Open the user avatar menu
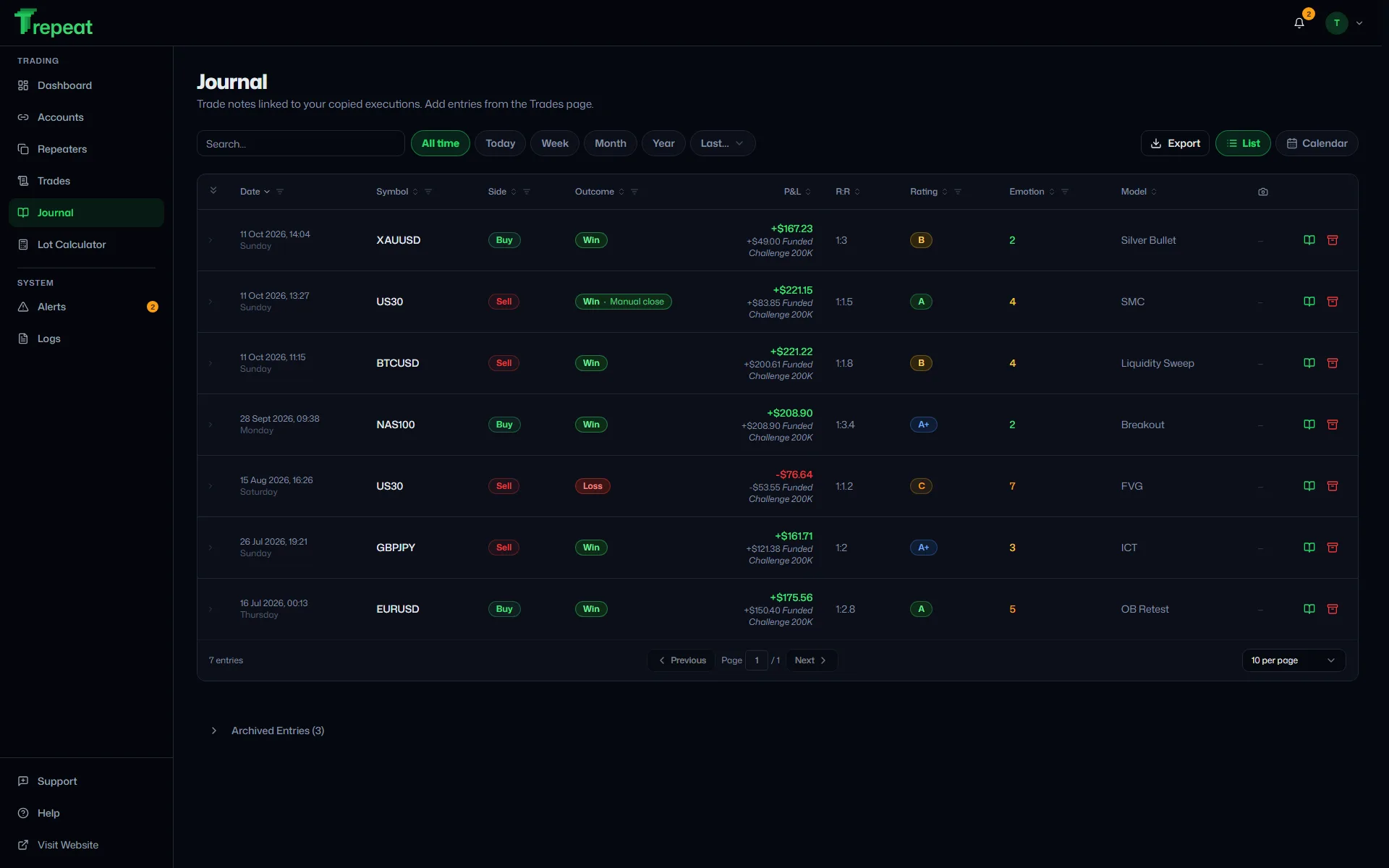This screenshot has width=1389, height=868. (x=1343, y=23)
